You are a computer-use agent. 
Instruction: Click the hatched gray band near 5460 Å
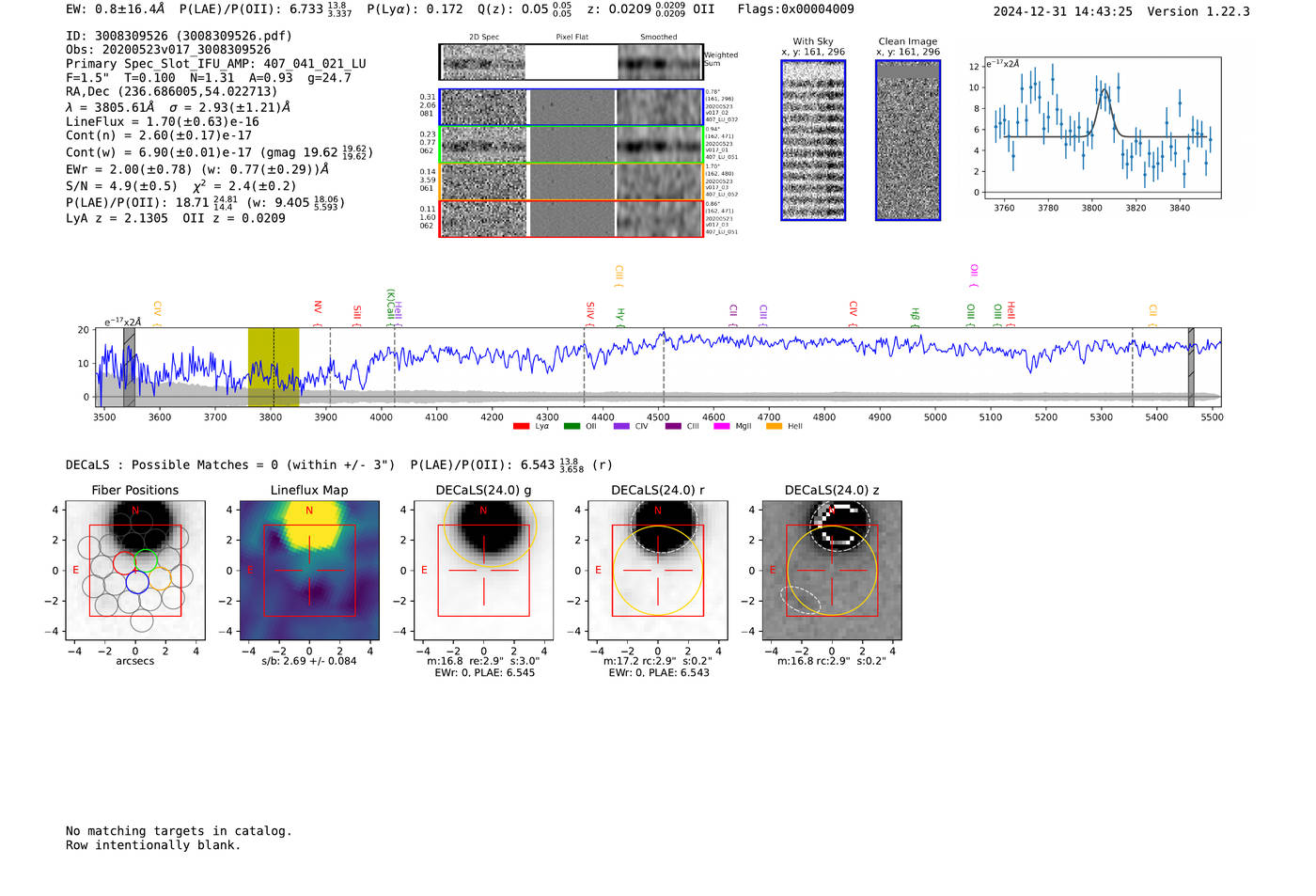[x=1191, y=367]
